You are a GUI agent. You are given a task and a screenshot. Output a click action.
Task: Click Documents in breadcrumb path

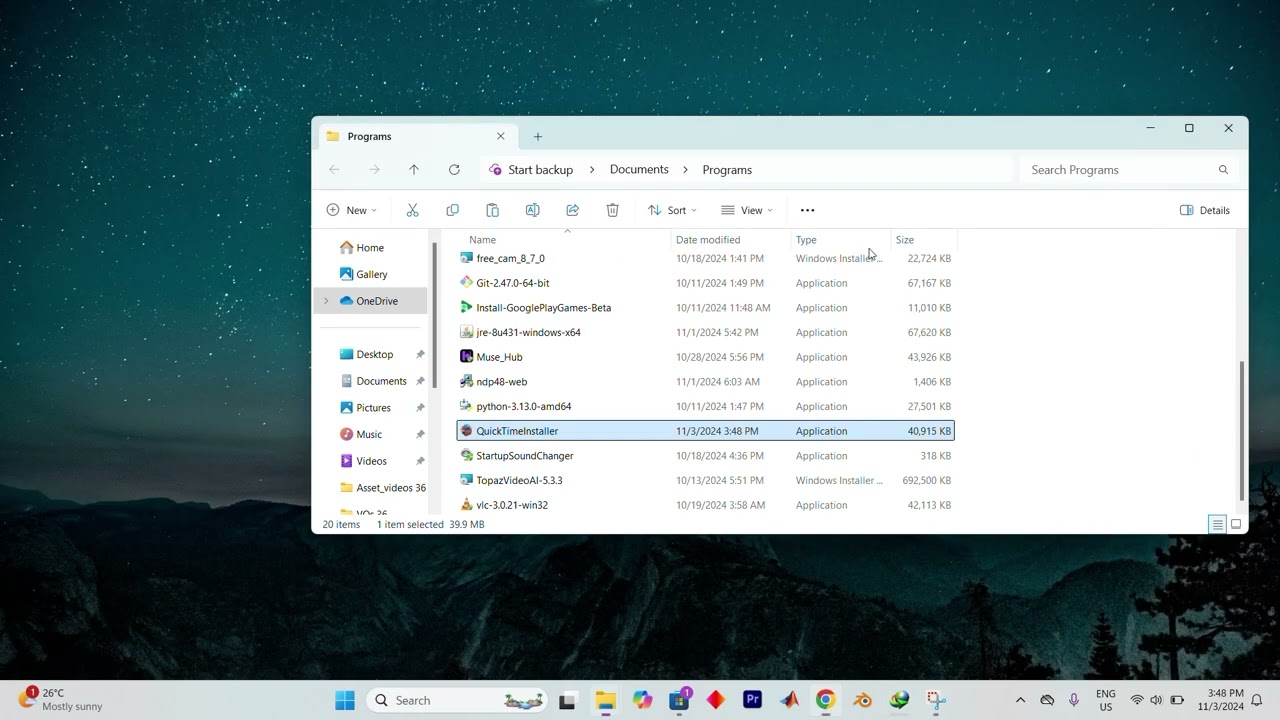tap(639, 170)
